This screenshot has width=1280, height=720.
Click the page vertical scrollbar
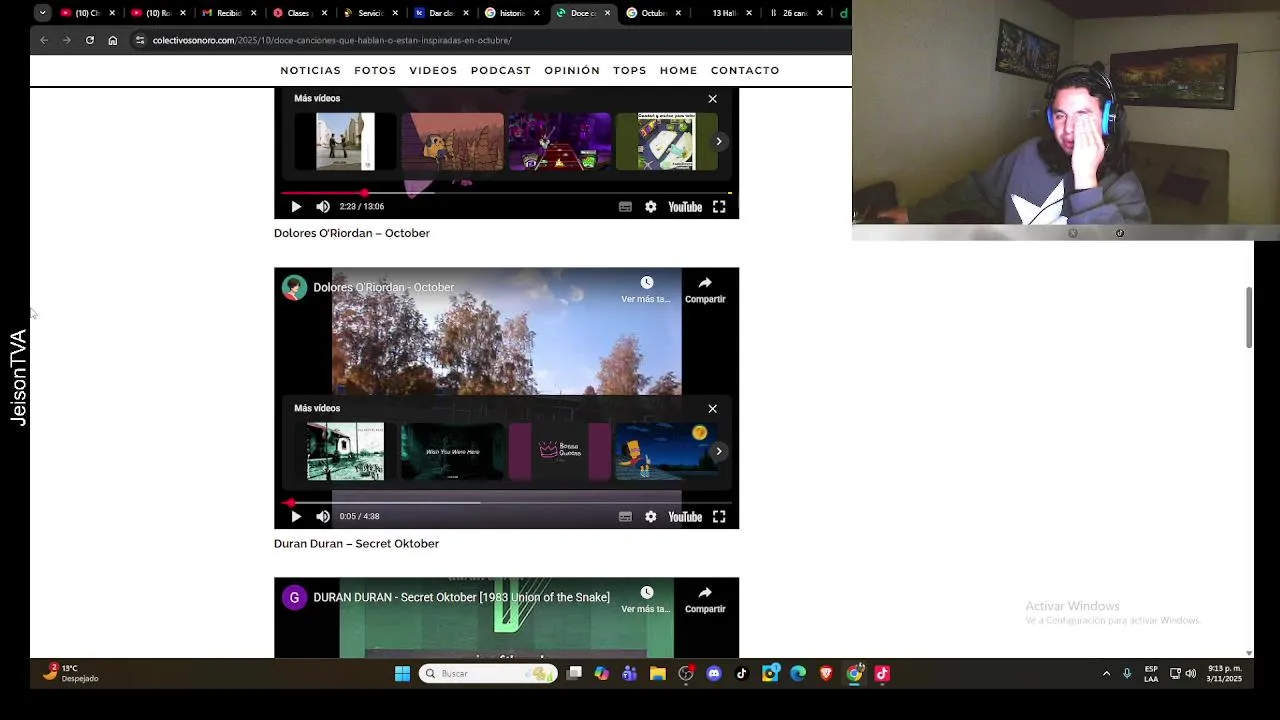point(1249,318)
